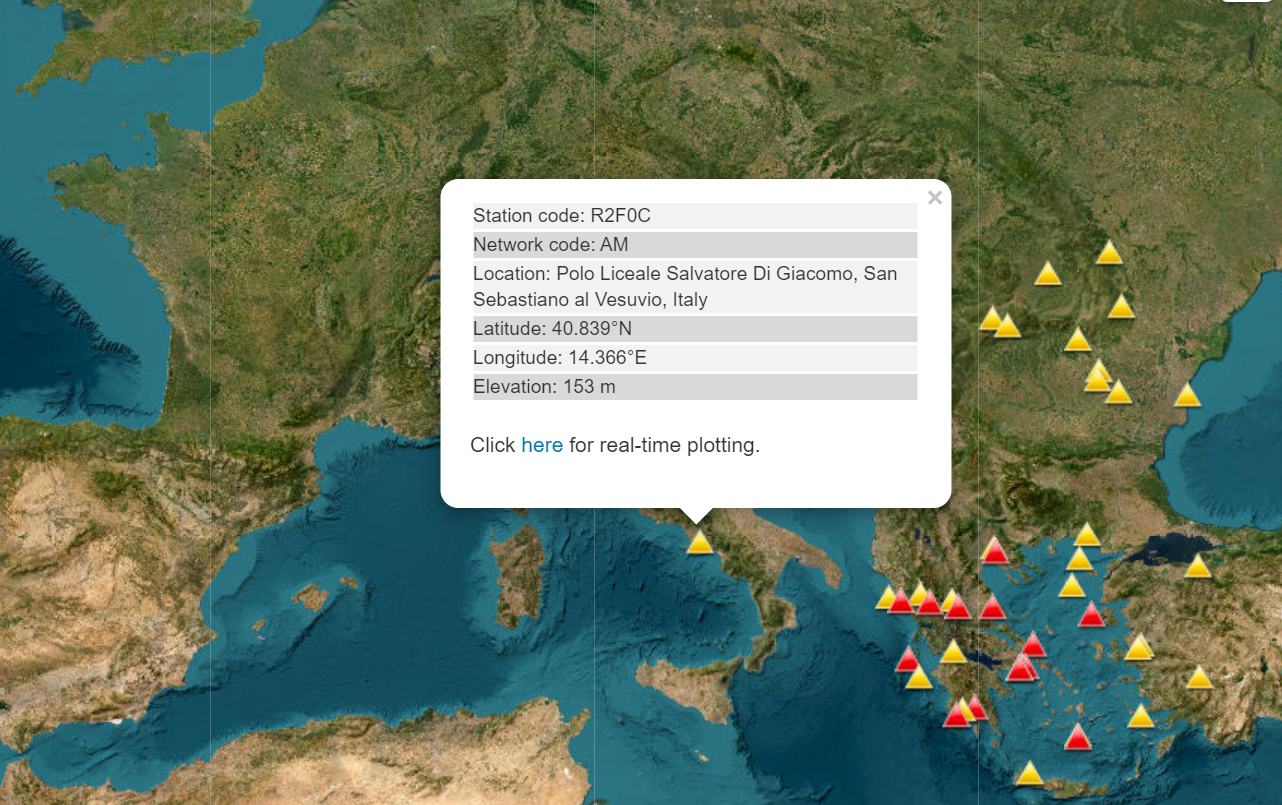Select the topmost yellow station marker in Romania
Image resolution: width=1282 pixels, height=805 pixels.
[x=1108, y=254]
